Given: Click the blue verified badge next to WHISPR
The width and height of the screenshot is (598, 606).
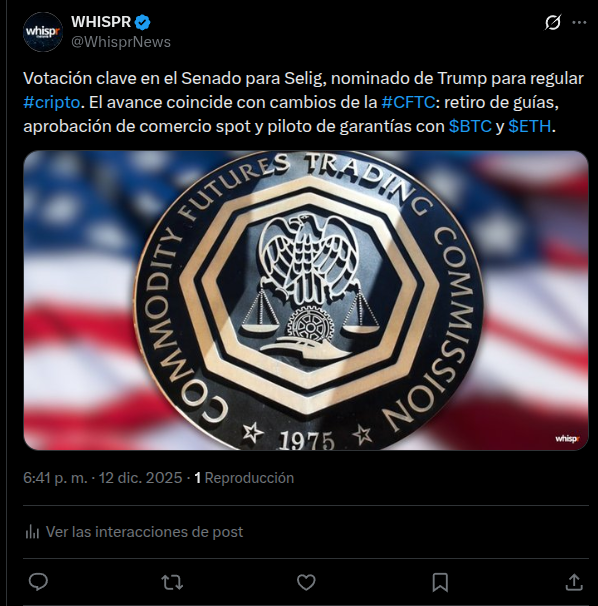Looking at the screenshot, I should tap(143, 22).
